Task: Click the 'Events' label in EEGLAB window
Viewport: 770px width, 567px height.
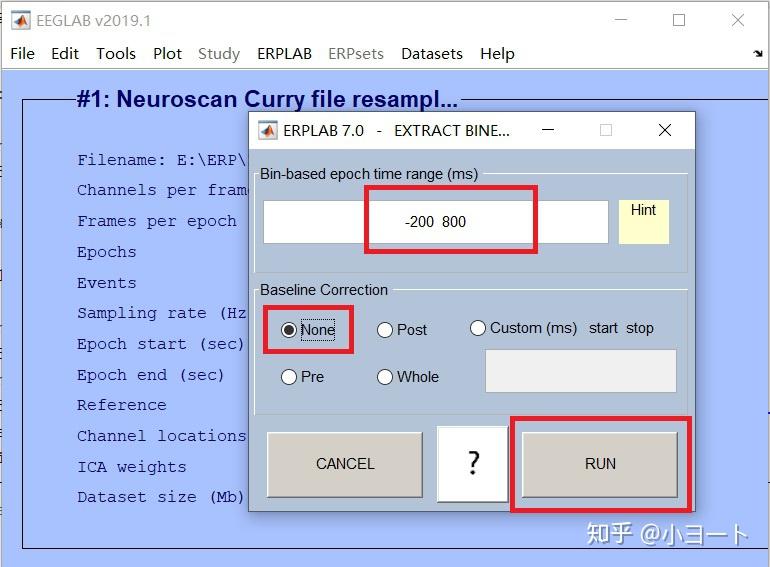Action: pyautogui.click(x=107, y=283)
